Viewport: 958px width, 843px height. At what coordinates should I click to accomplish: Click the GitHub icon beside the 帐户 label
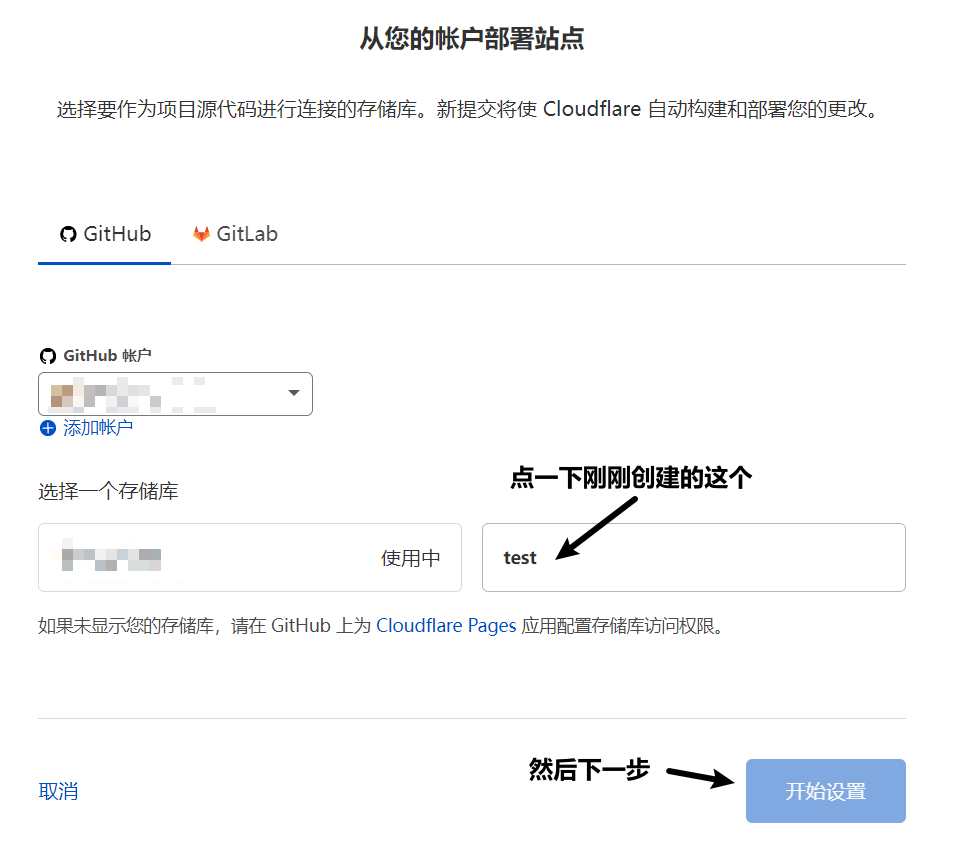tap(47, 354)
